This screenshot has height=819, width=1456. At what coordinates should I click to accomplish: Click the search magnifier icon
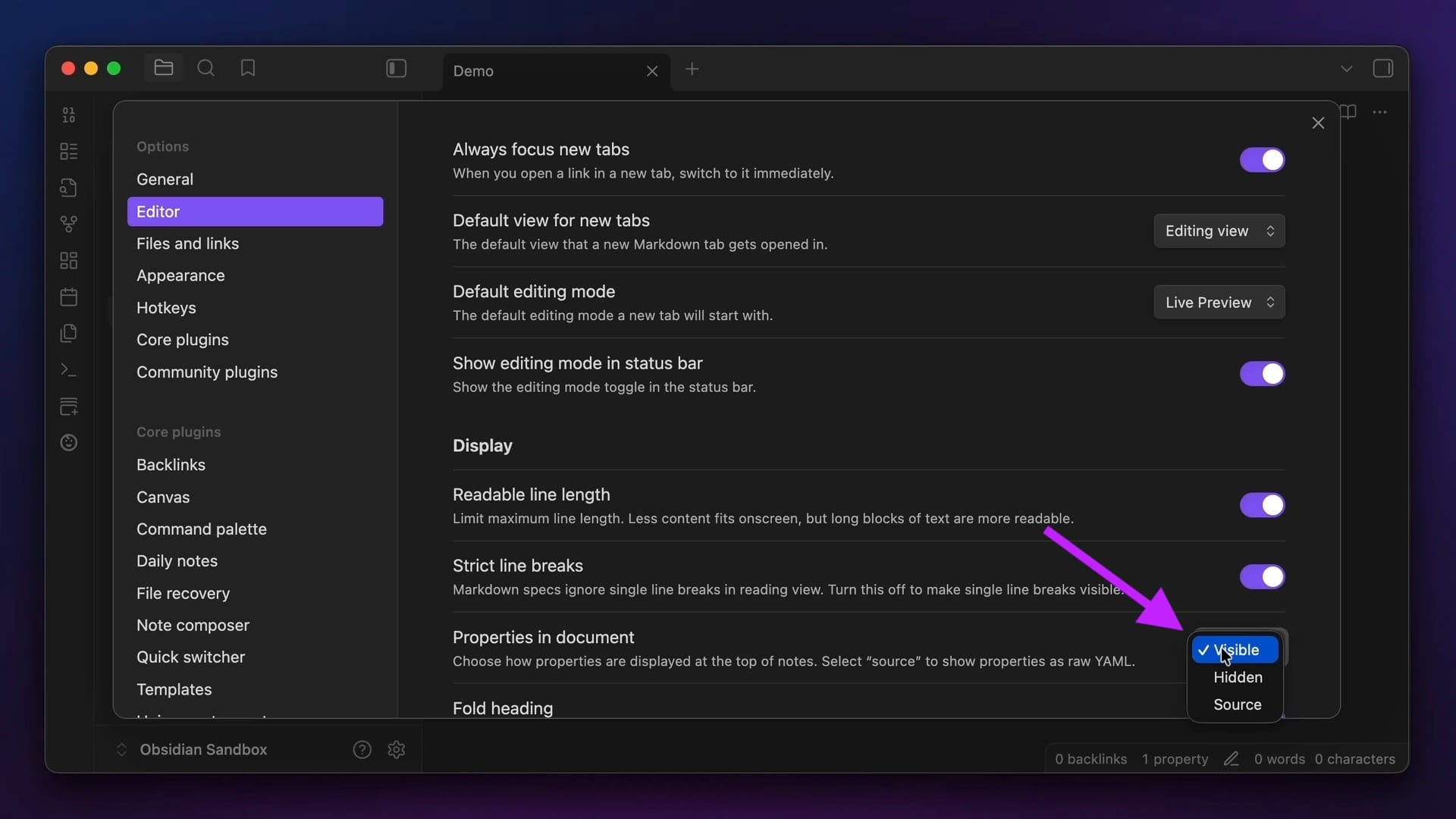pos(206,68)
